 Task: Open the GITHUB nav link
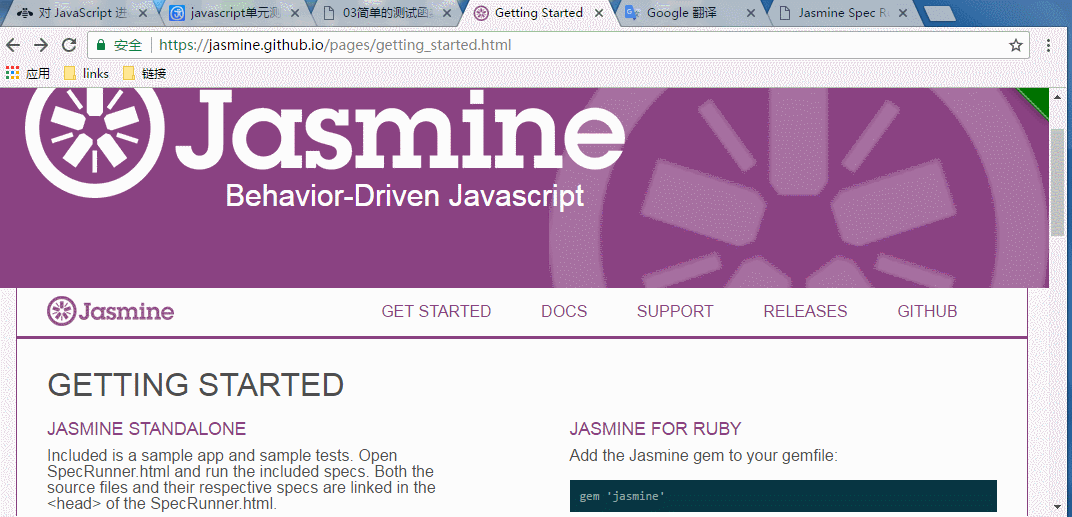(927, 311)
